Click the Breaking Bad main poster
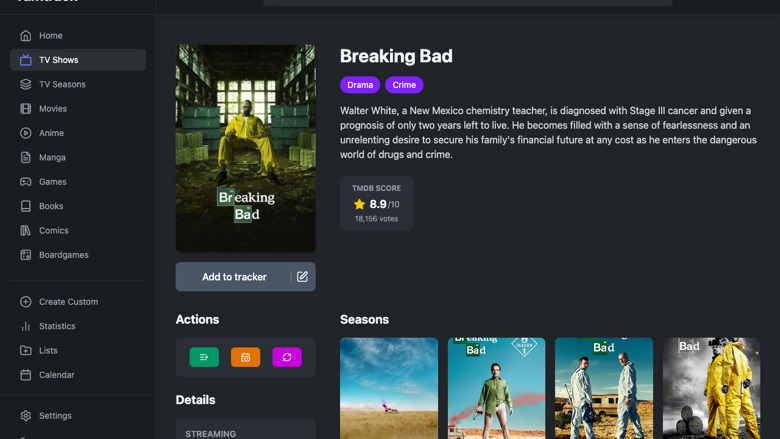Viewport: 780px width, 439px height. (x=246, y=148)
